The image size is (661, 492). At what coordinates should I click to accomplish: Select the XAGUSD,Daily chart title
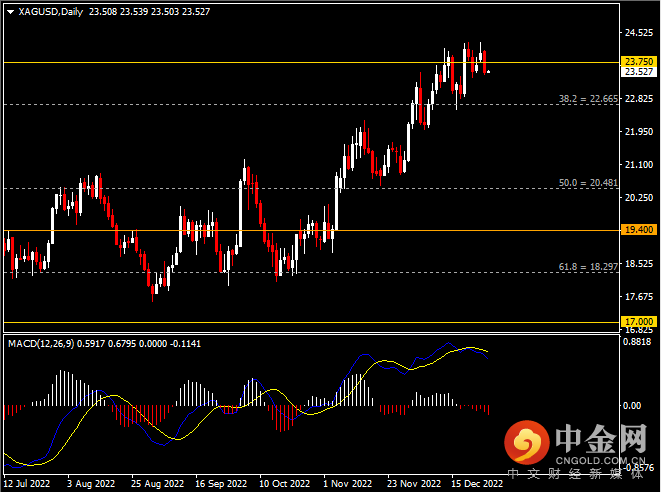[x=52, y=12]
